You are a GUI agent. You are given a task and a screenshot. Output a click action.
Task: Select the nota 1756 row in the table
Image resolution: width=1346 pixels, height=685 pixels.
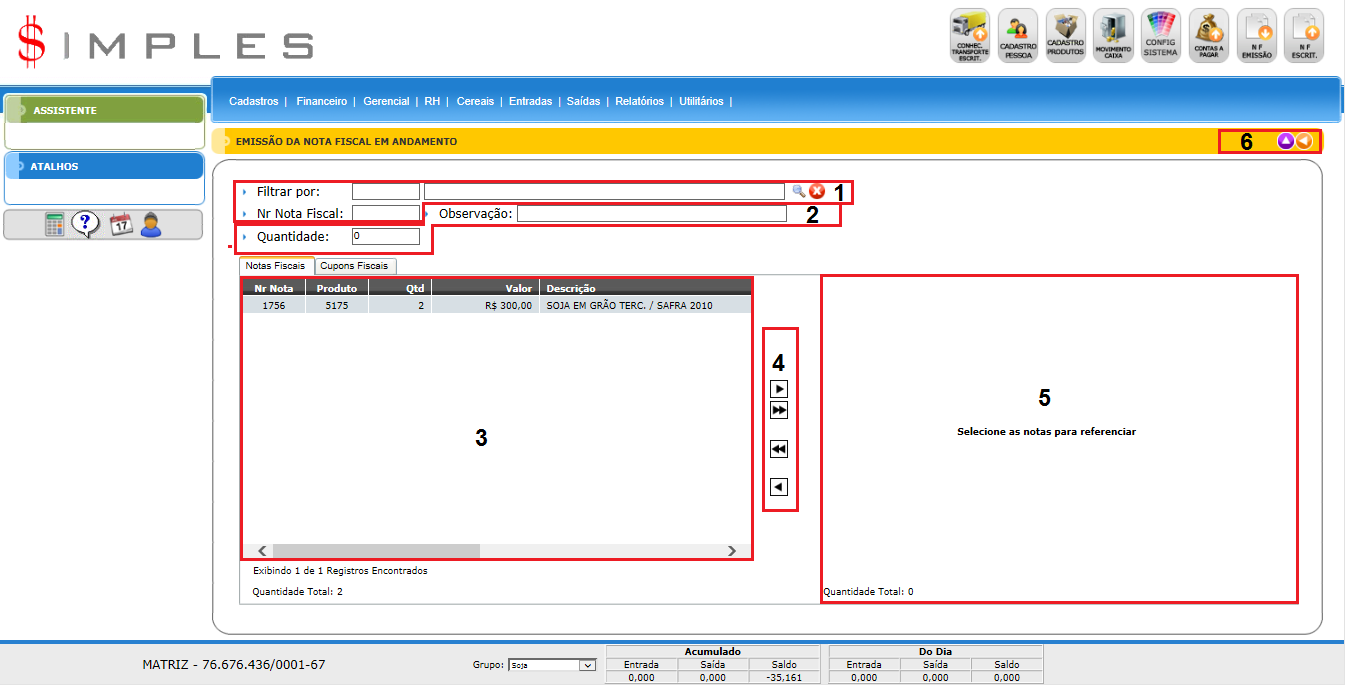pyautogui.click(x=495, y=306)
